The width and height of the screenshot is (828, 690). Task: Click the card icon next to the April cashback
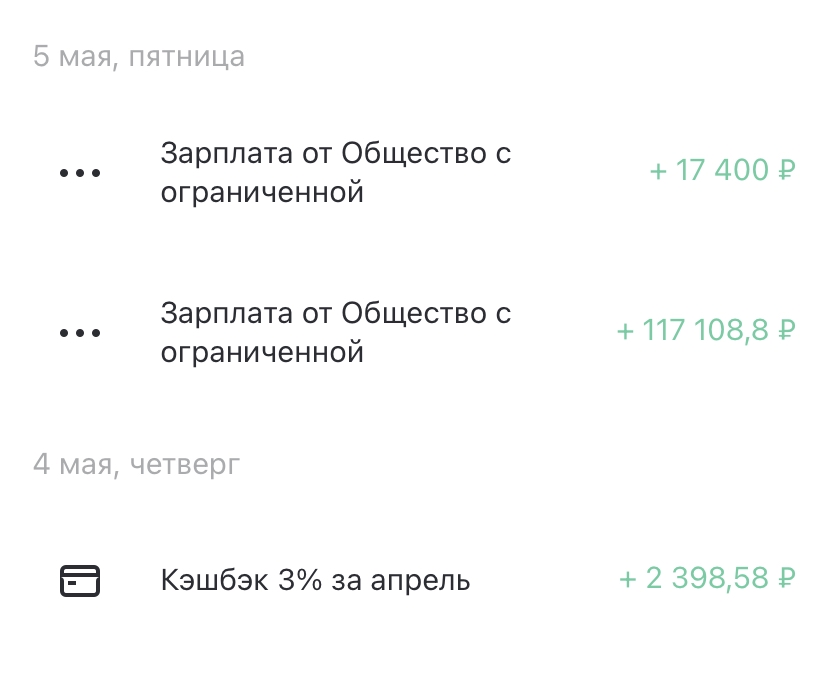pos(80,580)
